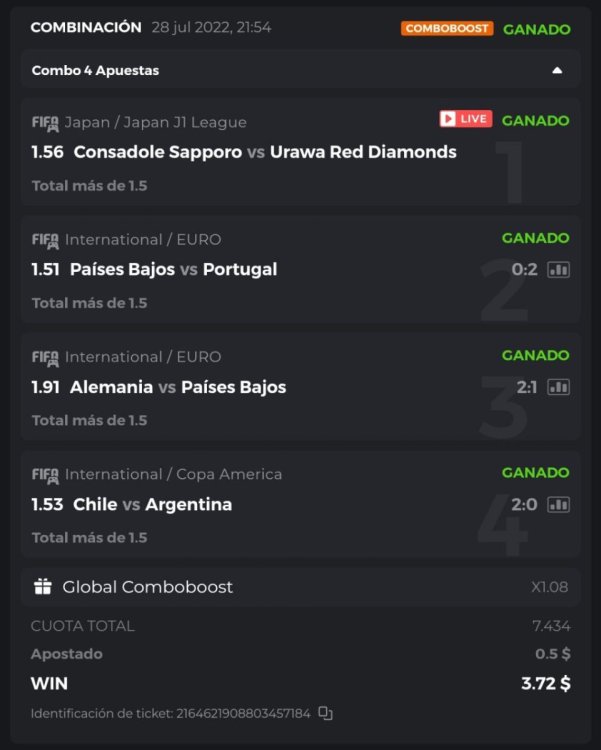
Task: Click the Combo 4 Apuestas header
Action: coord(96,71)
